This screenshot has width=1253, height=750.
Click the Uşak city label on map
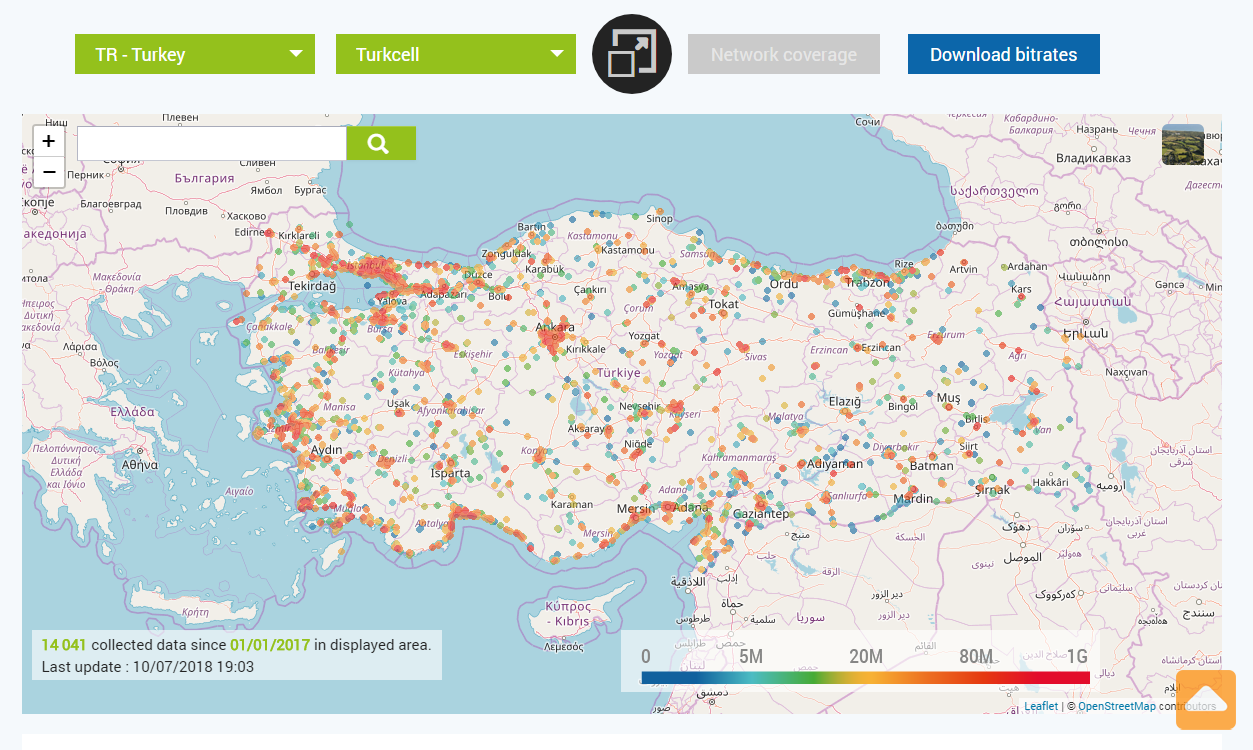click(398, 403)
